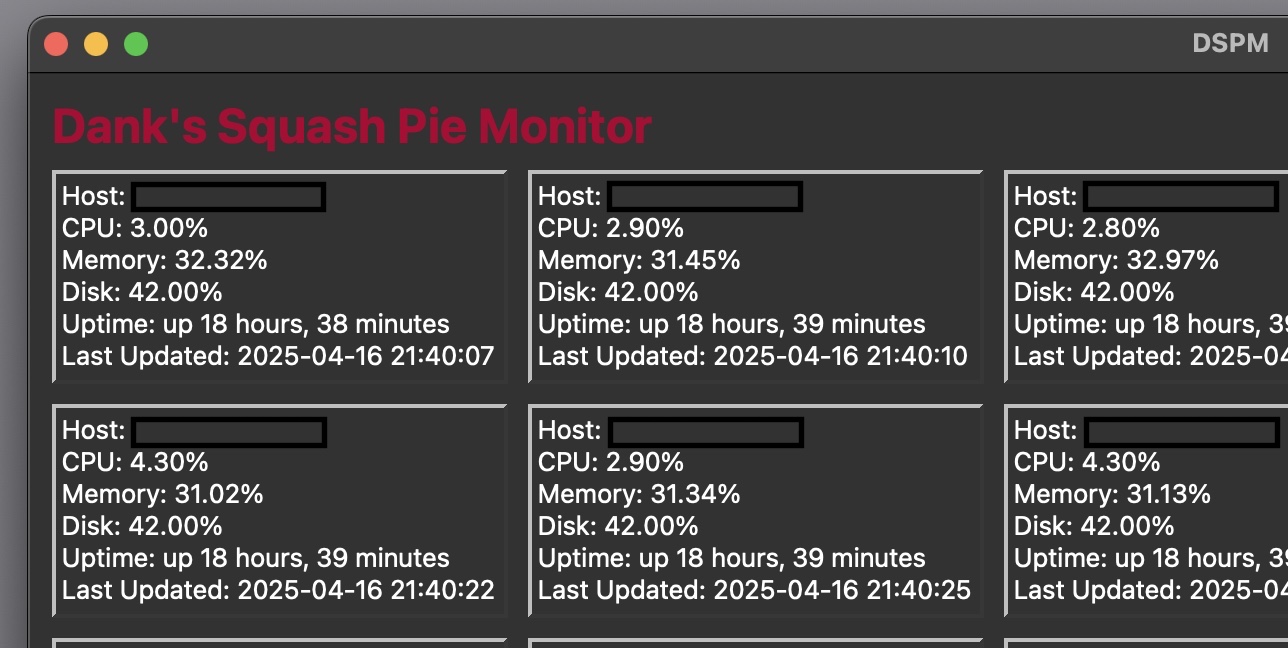Image resolution: width=1288 pixels, height=648 pixels.
Task: Click the uptime showing 18 hours, 38 minutes
Action: tap(256, 324)
